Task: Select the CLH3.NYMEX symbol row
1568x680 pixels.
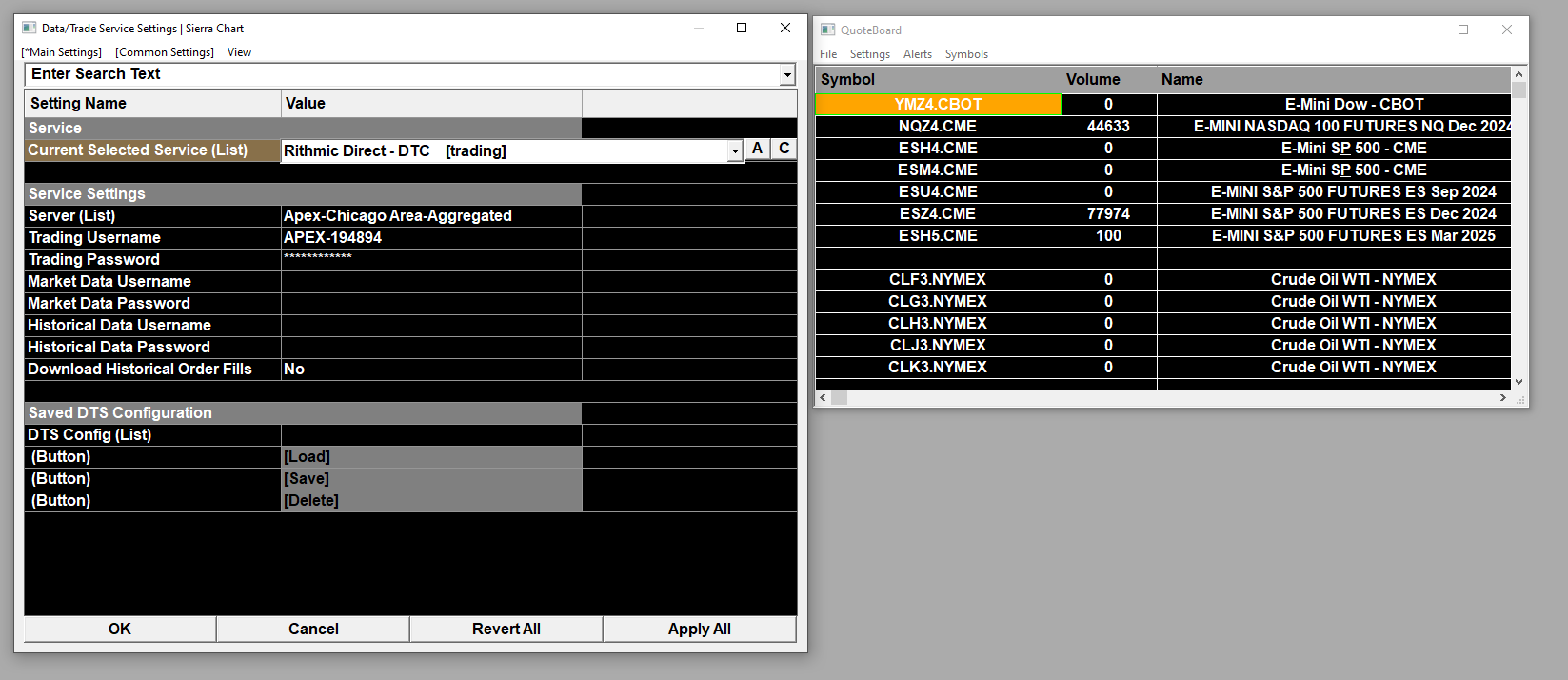Action: [939, 324]
